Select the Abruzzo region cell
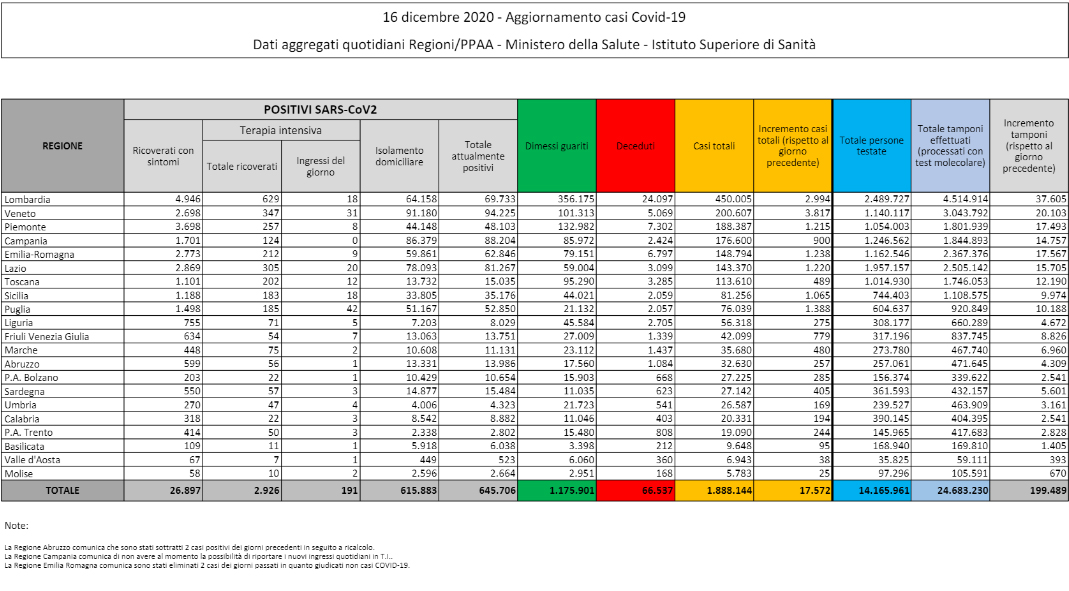This screenshot has width=1069, height=591. click(63, 363)
